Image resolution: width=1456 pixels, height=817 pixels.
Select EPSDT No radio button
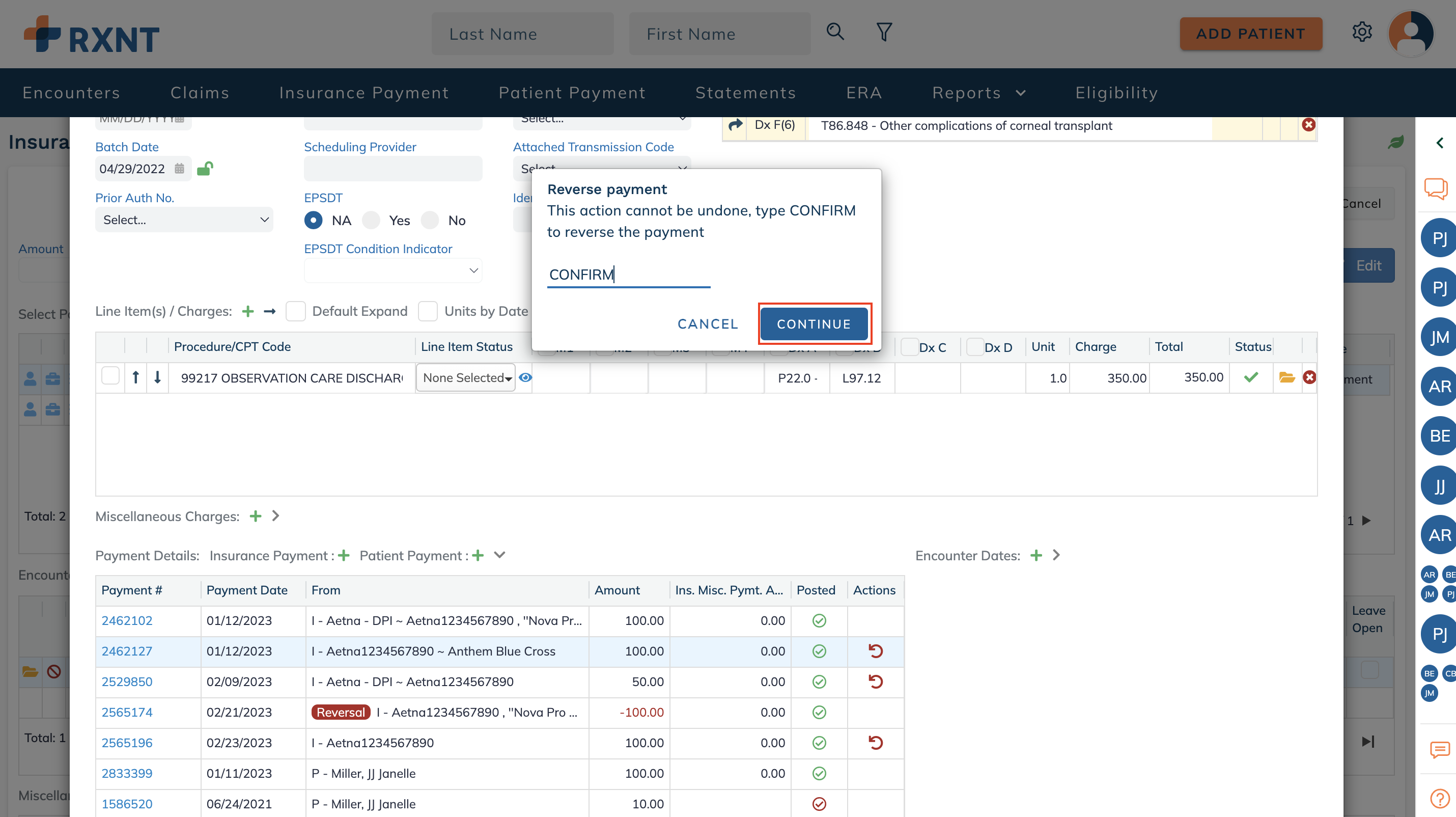tap(430, 220)
